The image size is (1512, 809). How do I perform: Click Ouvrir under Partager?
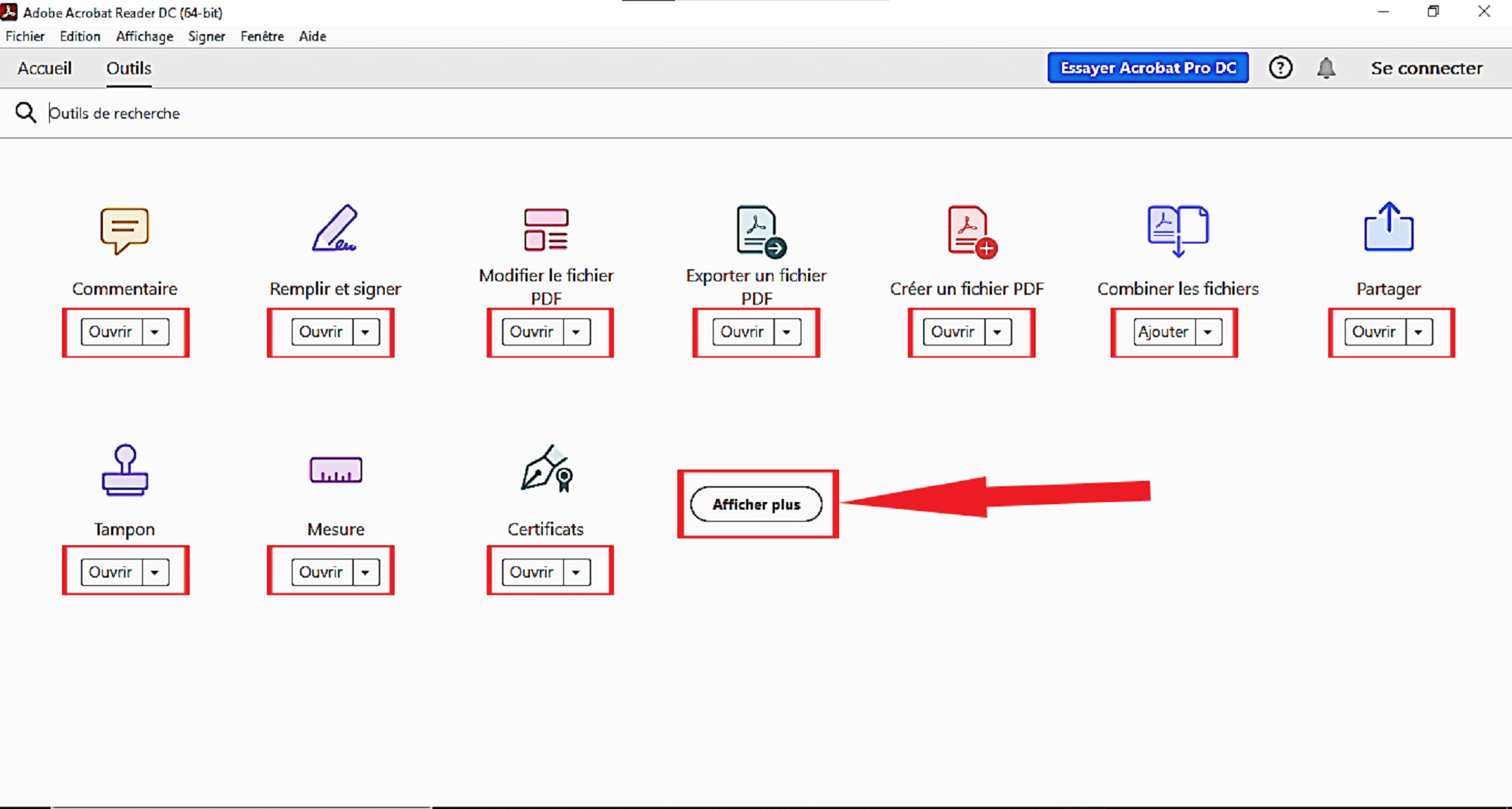coord(1375,332)
